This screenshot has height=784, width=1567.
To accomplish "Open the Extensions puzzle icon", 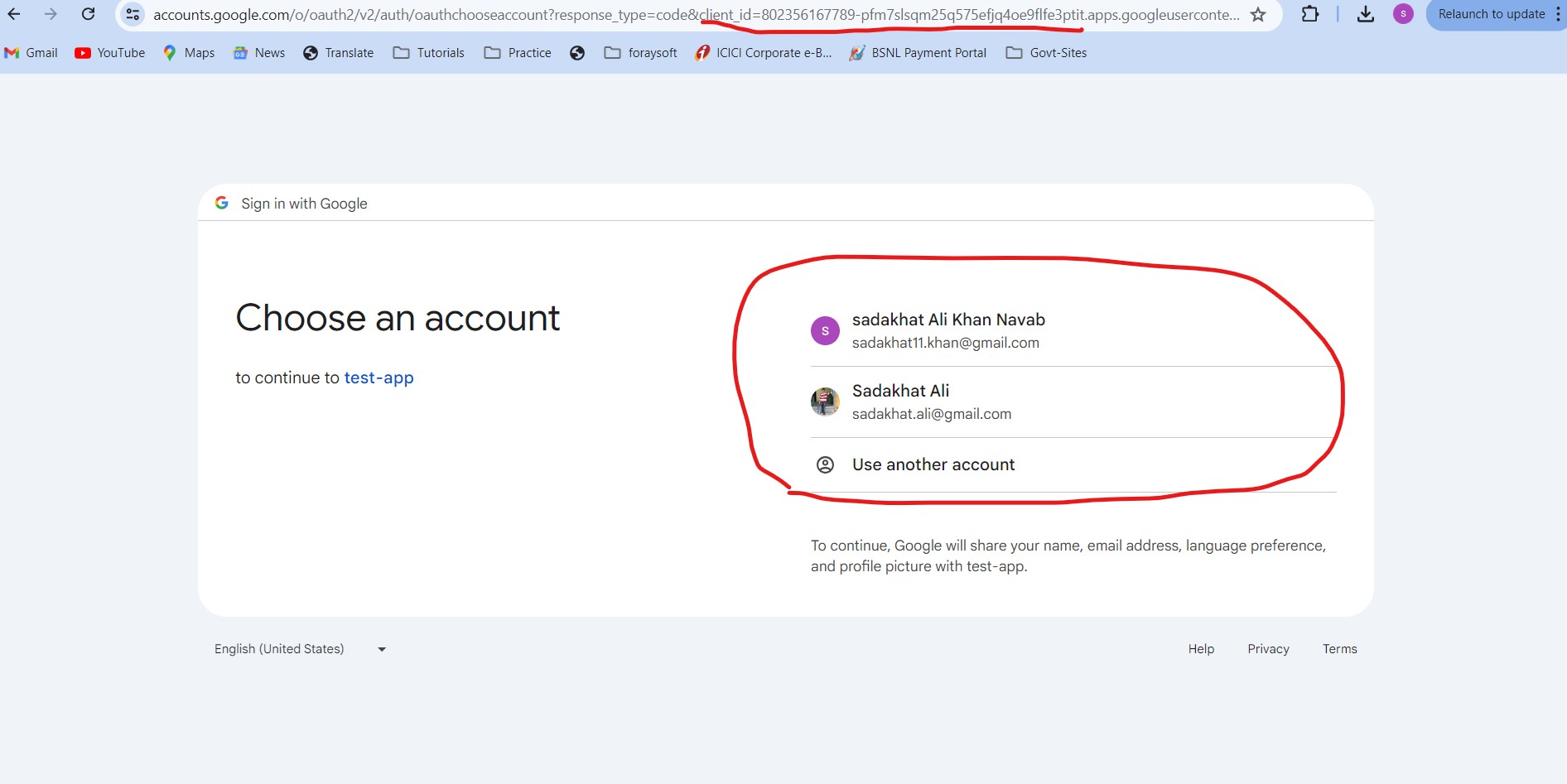I will click(1309, 14).
